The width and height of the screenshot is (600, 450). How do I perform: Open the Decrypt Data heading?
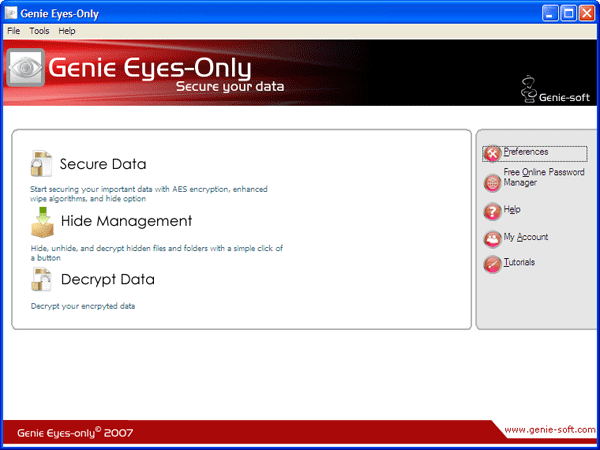click(x=108, y=279)
